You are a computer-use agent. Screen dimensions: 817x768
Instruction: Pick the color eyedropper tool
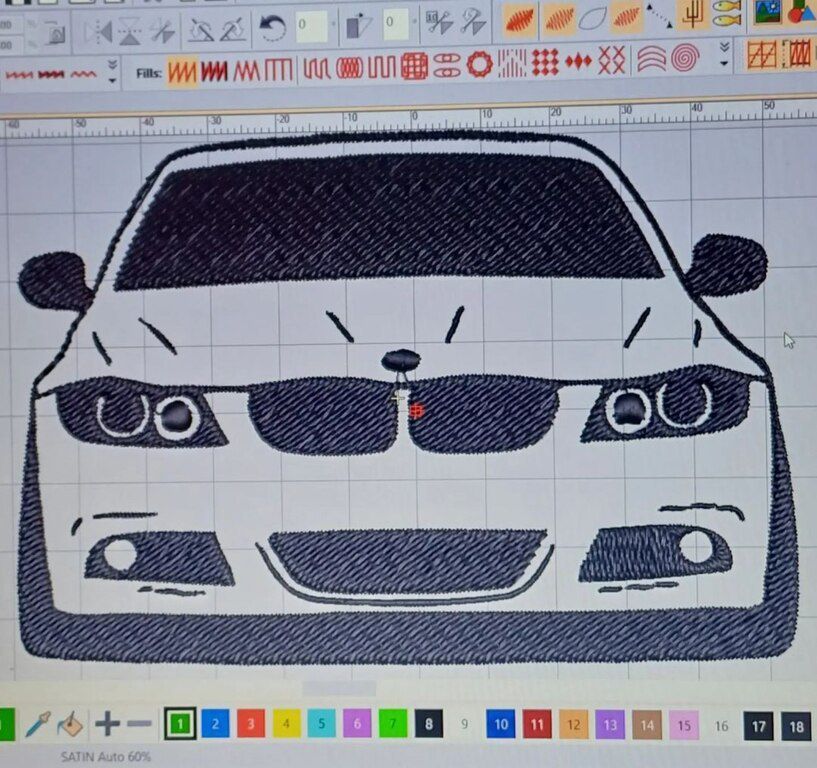tap(38, 724)
